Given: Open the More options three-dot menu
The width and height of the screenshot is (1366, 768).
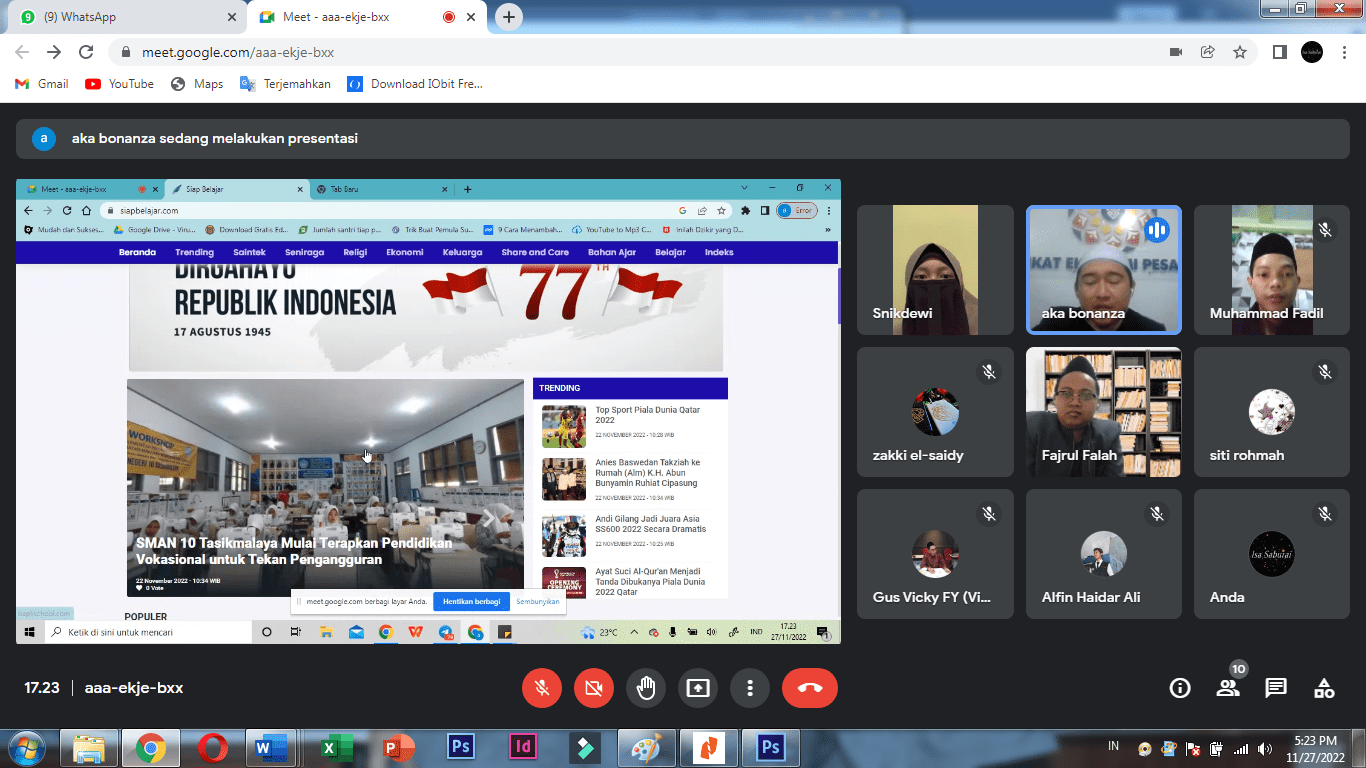Looking at the screenshot, I should pyautogui.click(x=749, y=688).
